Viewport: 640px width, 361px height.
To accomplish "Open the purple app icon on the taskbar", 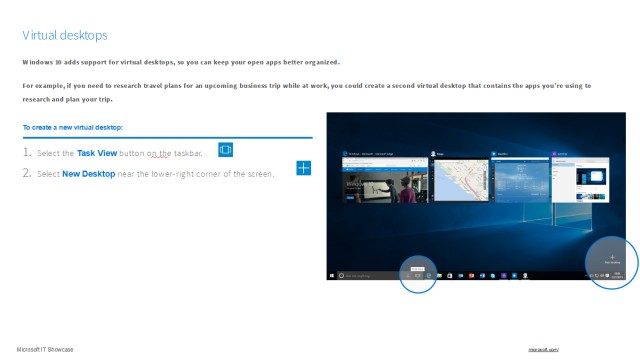I will [504, 276].
